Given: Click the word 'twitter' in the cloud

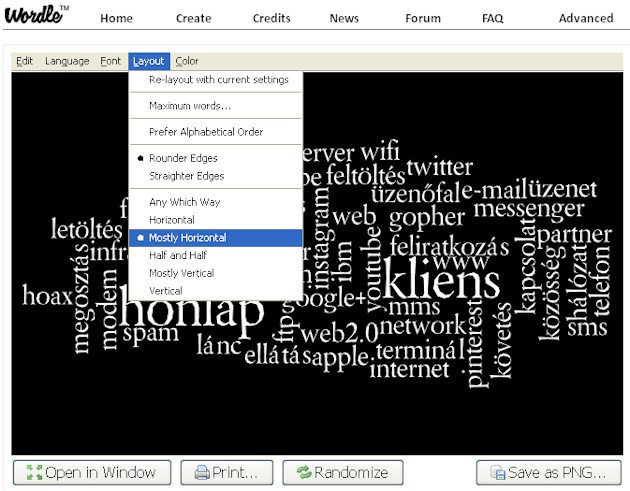Looking at the screenshot, I should click(x=440, y=167).
